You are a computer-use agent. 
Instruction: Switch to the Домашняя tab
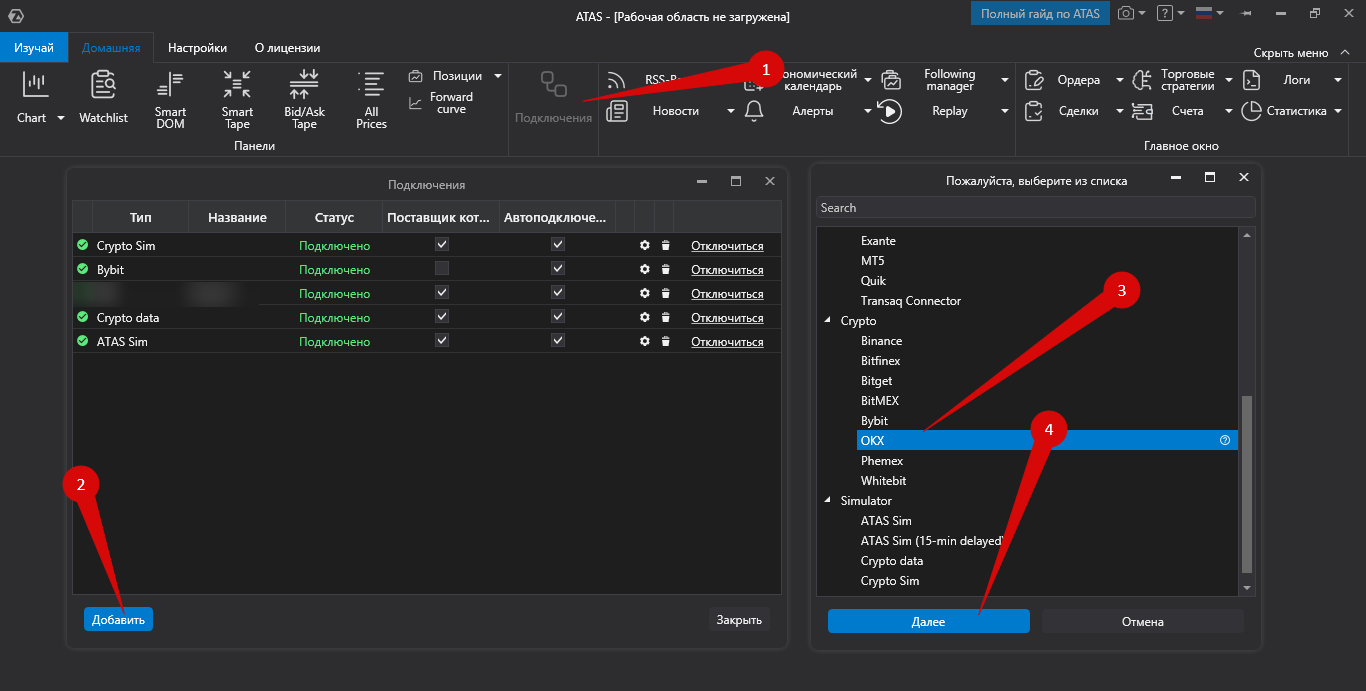click(111, 48)
